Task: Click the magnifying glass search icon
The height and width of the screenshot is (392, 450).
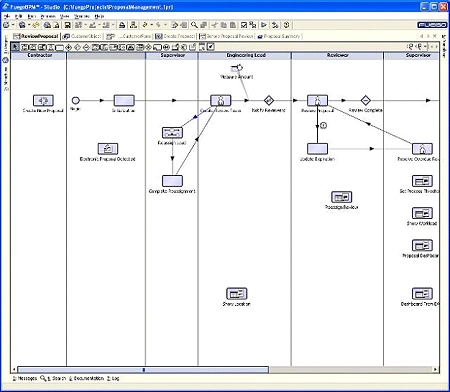Action: [194, 25]
